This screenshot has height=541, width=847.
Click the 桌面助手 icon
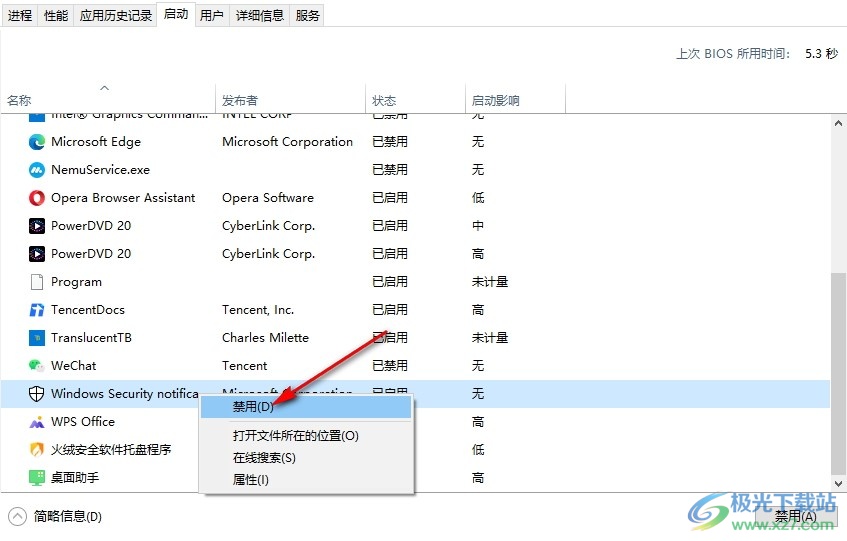click(x=37, y=478)
